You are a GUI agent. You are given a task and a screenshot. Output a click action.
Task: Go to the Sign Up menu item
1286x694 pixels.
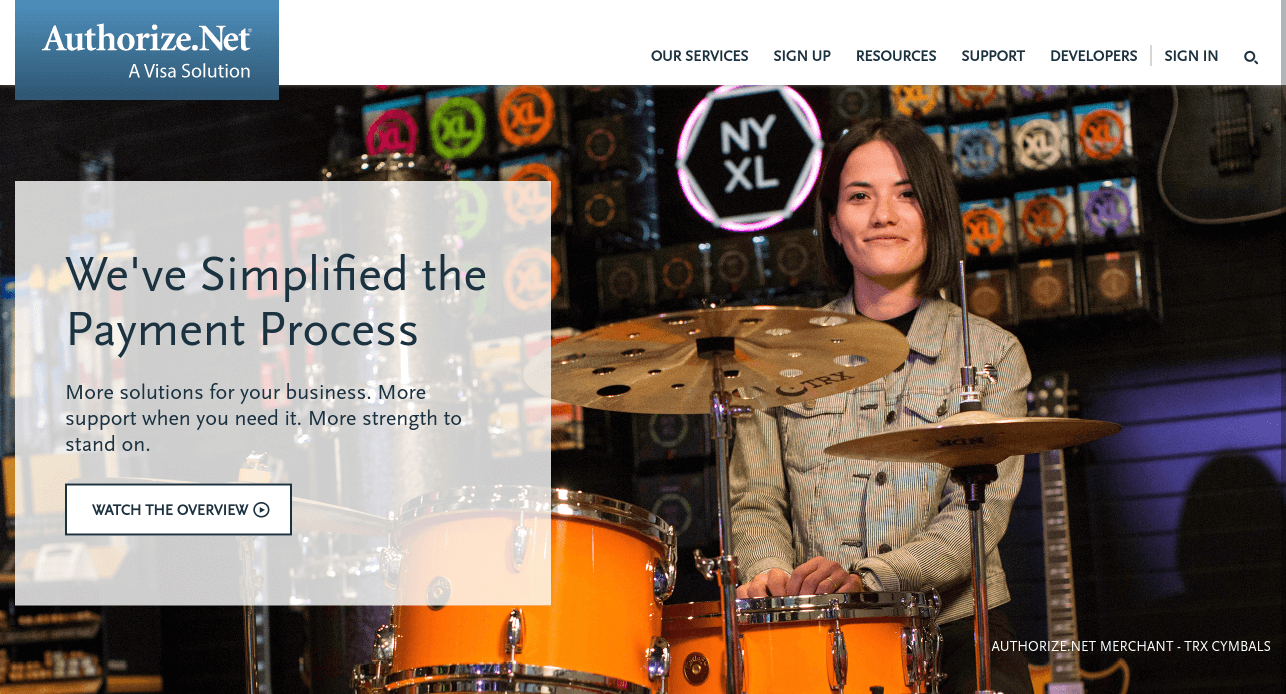click(802, 56)
